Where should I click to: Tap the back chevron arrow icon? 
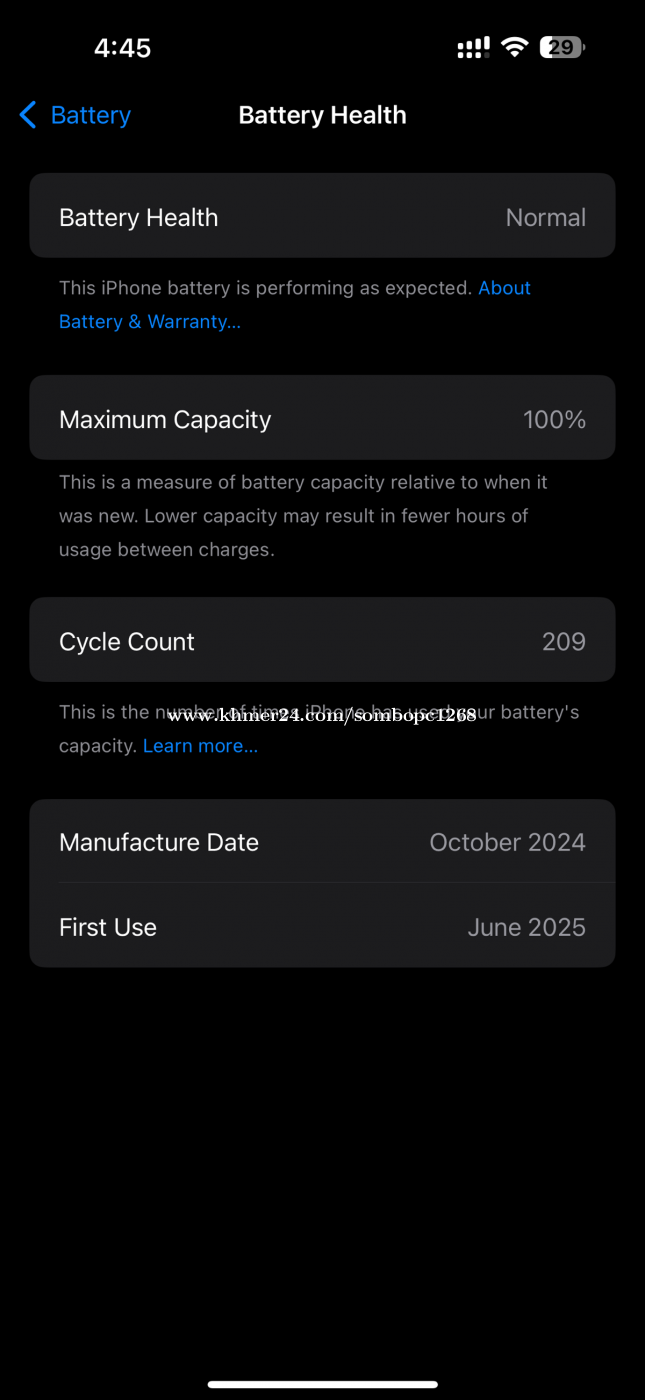[28, 115]
